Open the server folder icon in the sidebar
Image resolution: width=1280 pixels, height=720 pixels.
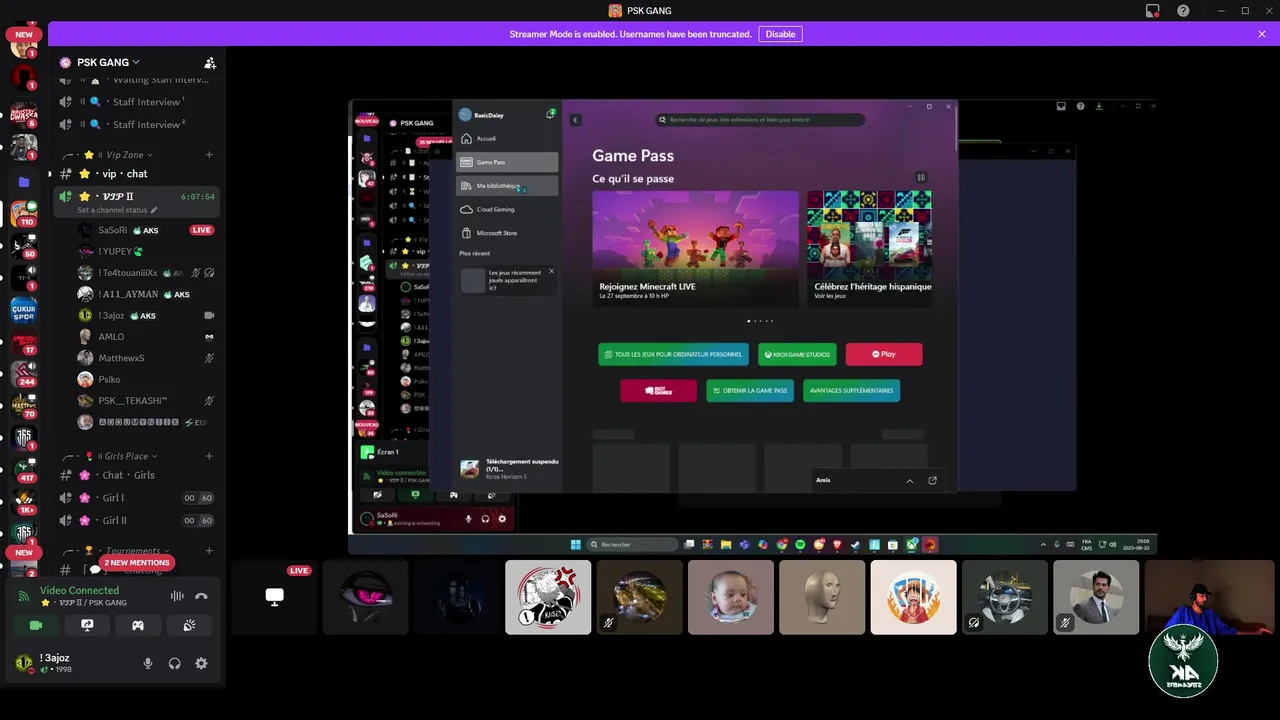24,182
